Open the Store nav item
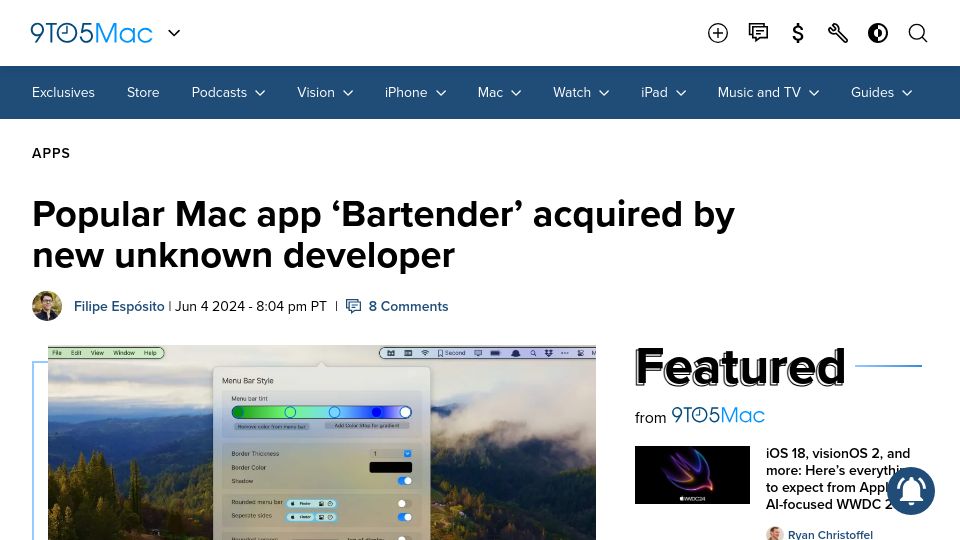The width and height of the screenshot is (960, 540). pyautogui.click(x=143, y=92)
